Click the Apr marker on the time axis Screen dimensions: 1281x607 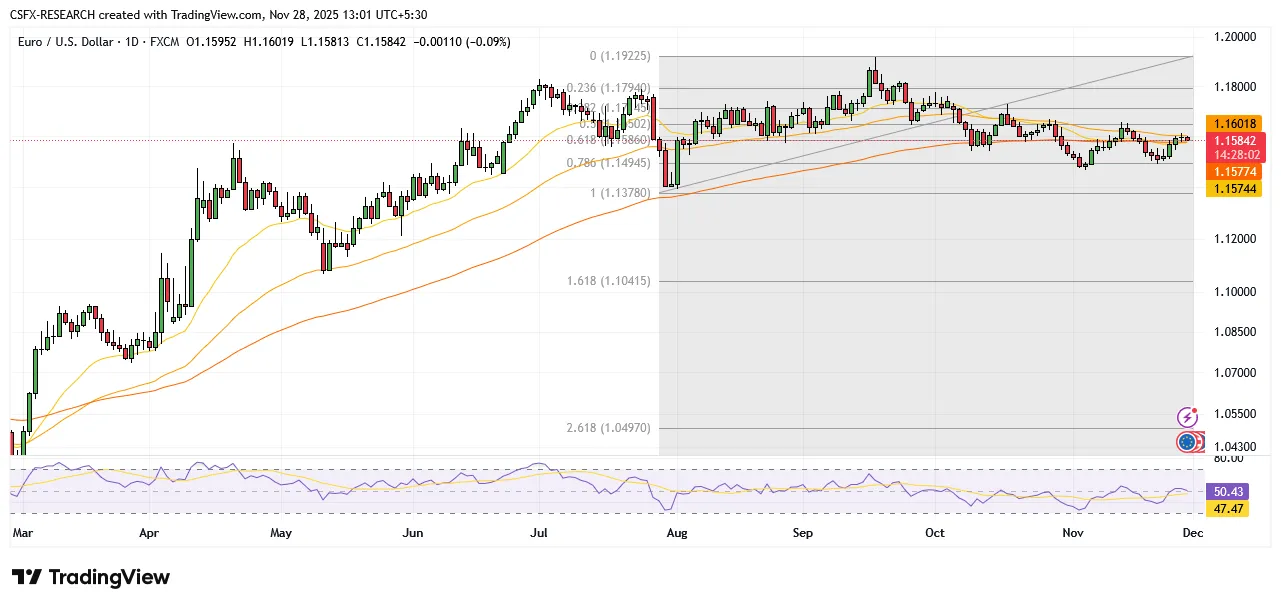[x=149, y=534]
